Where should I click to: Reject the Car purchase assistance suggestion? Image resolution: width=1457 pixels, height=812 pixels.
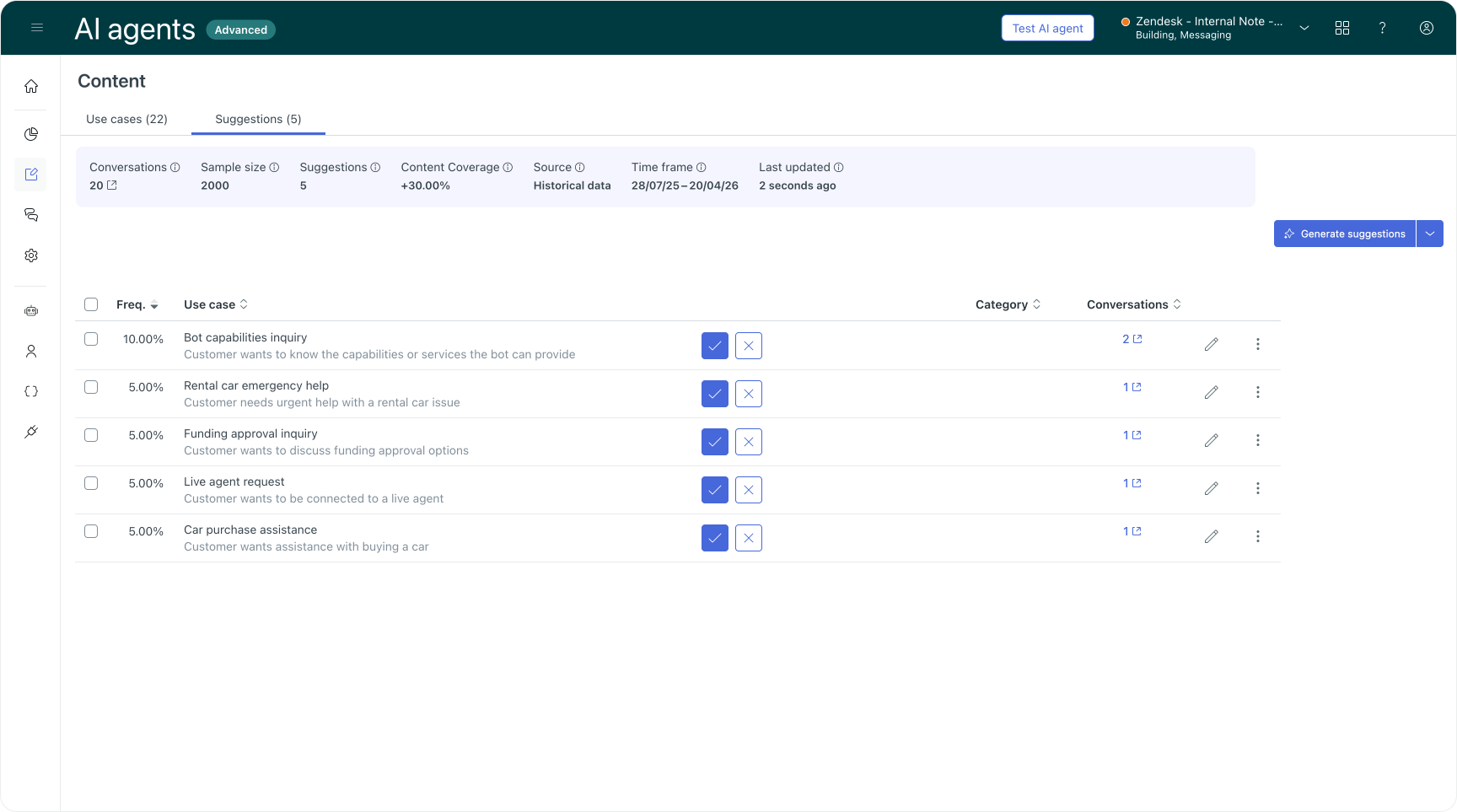point(749,538)
